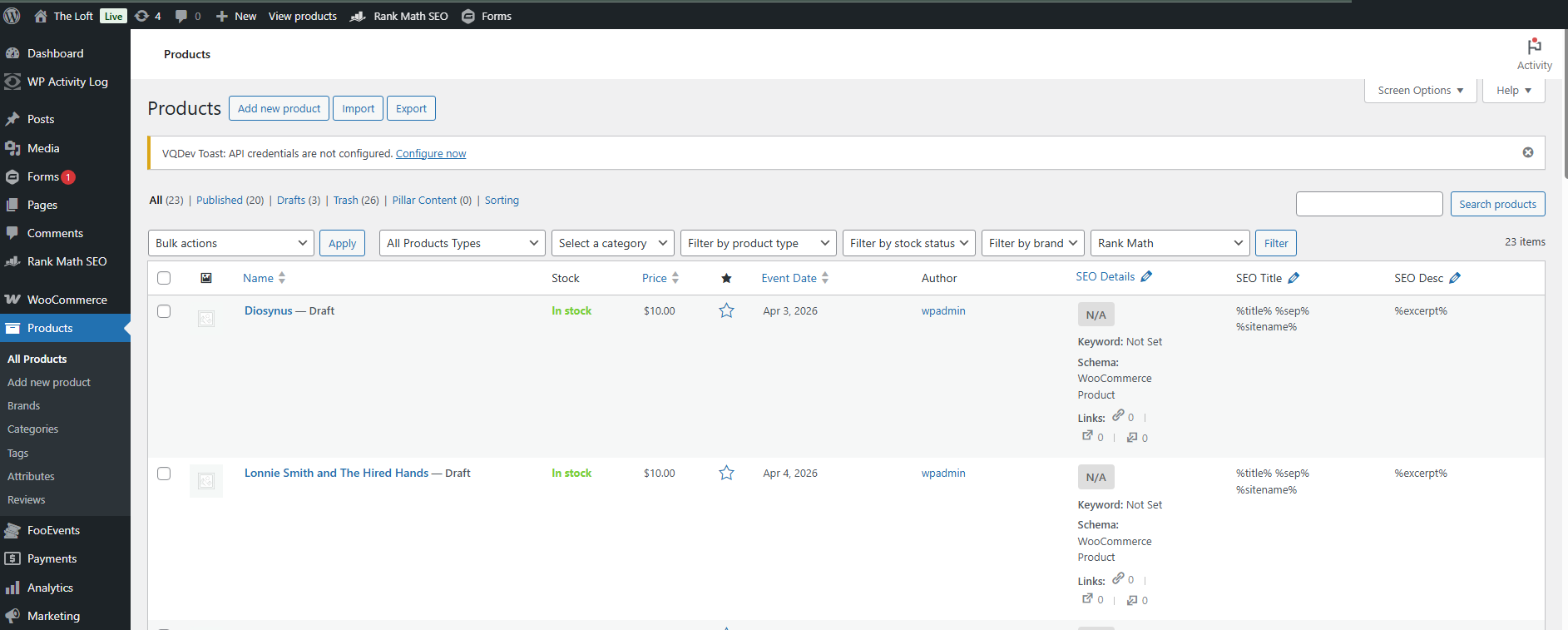The width and height of the screenshot is (1568, 630).
Task: Click the image column header icon
Action: pos(206,278)
